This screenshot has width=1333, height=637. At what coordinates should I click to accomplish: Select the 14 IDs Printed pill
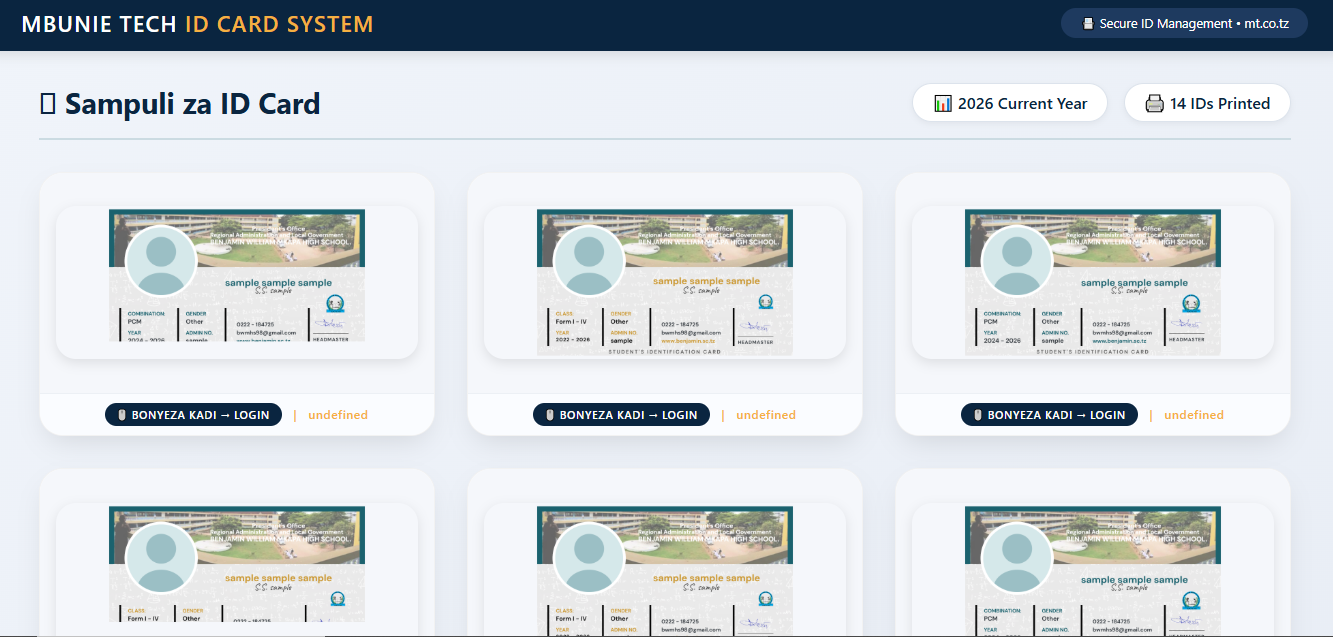tap(1207, 103)
